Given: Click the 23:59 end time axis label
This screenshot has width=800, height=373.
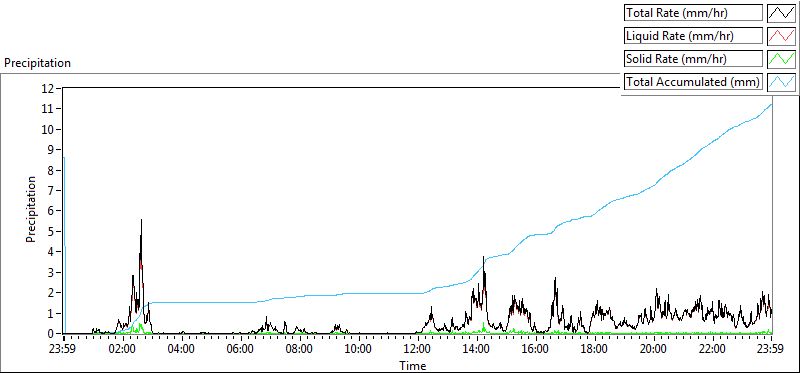Looking at the screenshot, I should [770, 350].
